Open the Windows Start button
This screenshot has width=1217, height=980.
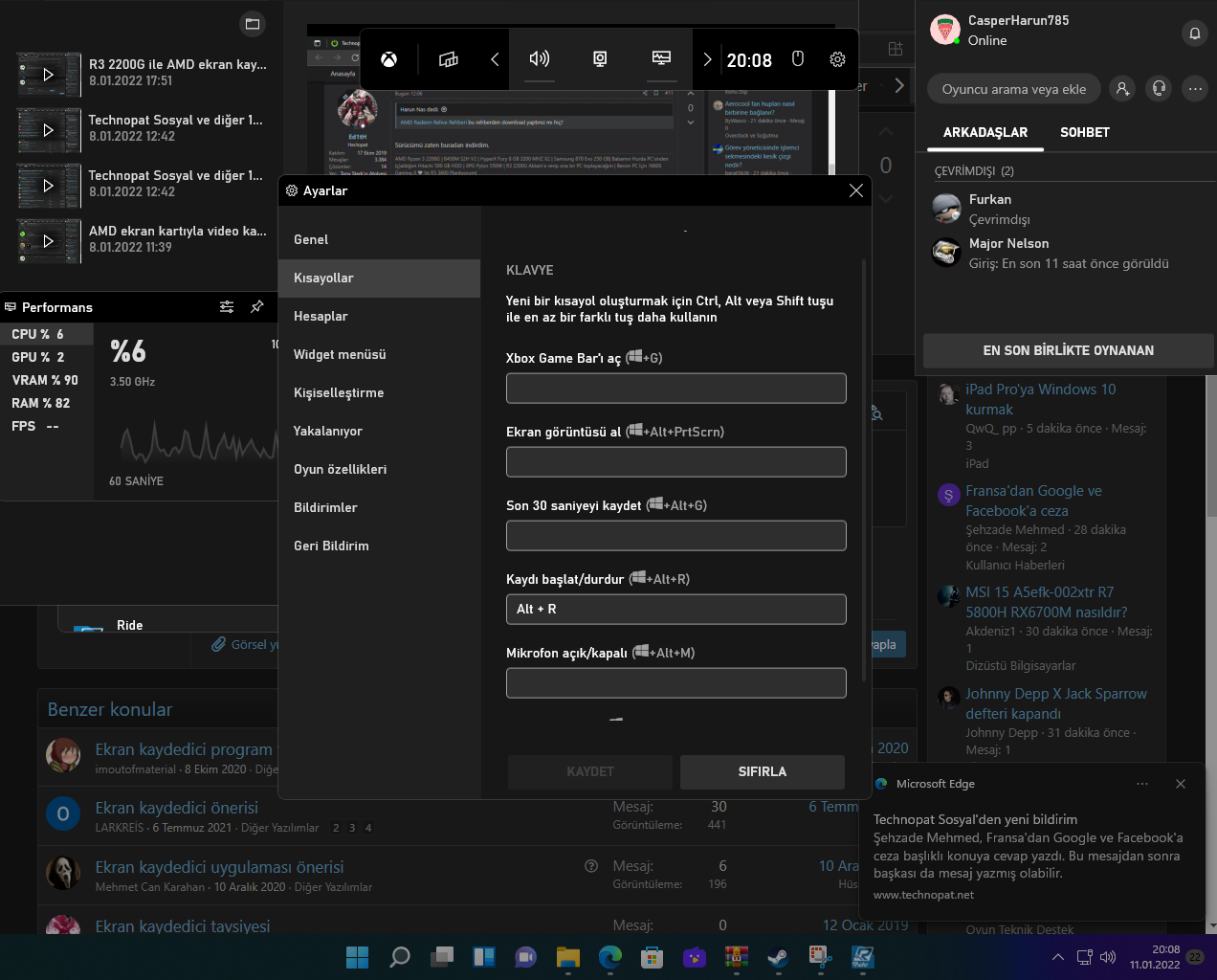(x=357, y=956)
